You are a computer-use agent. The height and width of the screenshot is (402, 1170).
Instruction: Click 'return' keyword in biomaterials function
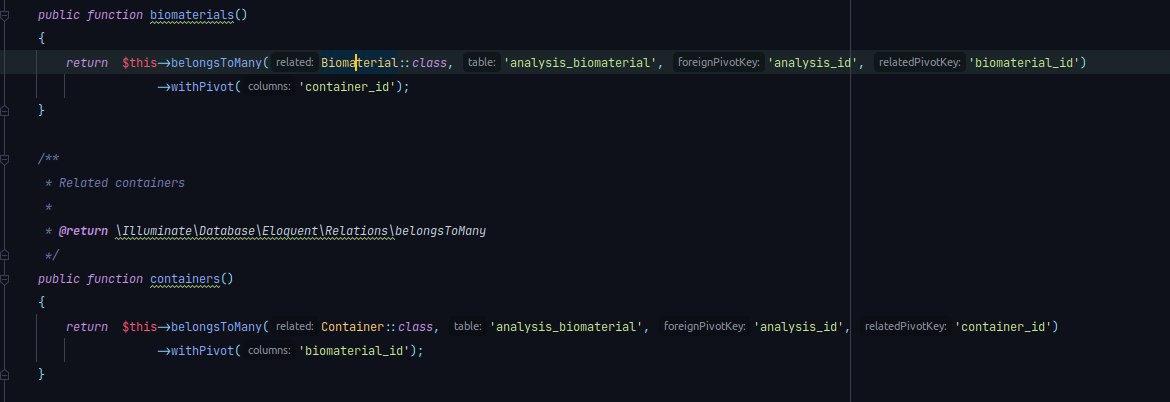click(87, 63)
